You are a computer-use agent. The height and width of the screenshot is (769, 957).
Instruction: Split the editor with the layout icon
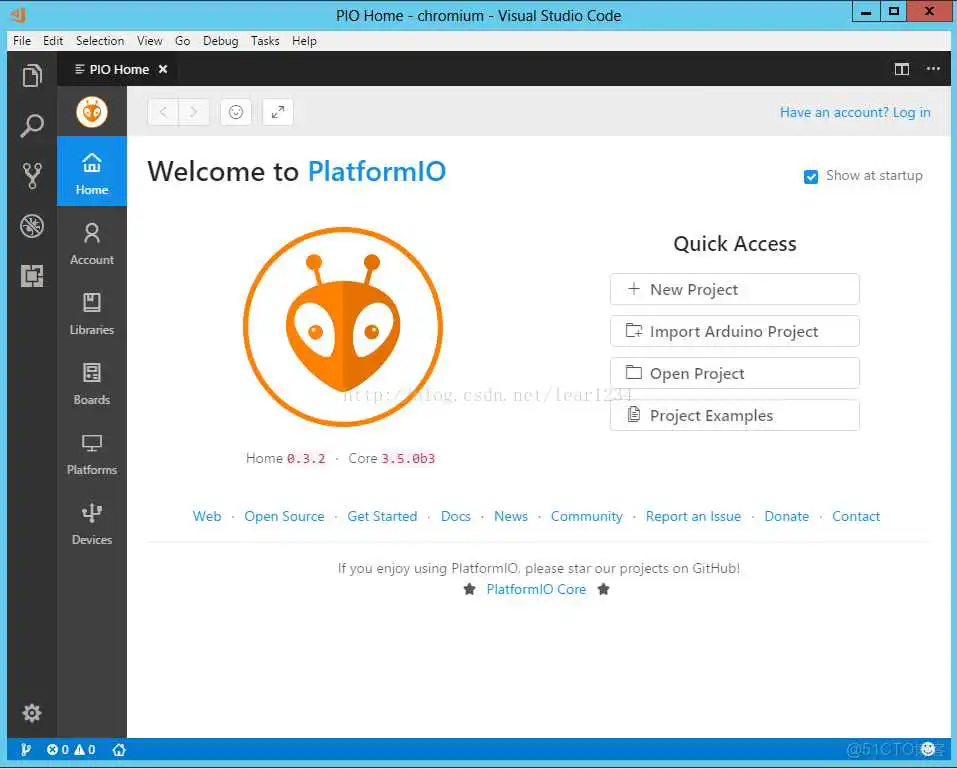click(x=901, y=69)
